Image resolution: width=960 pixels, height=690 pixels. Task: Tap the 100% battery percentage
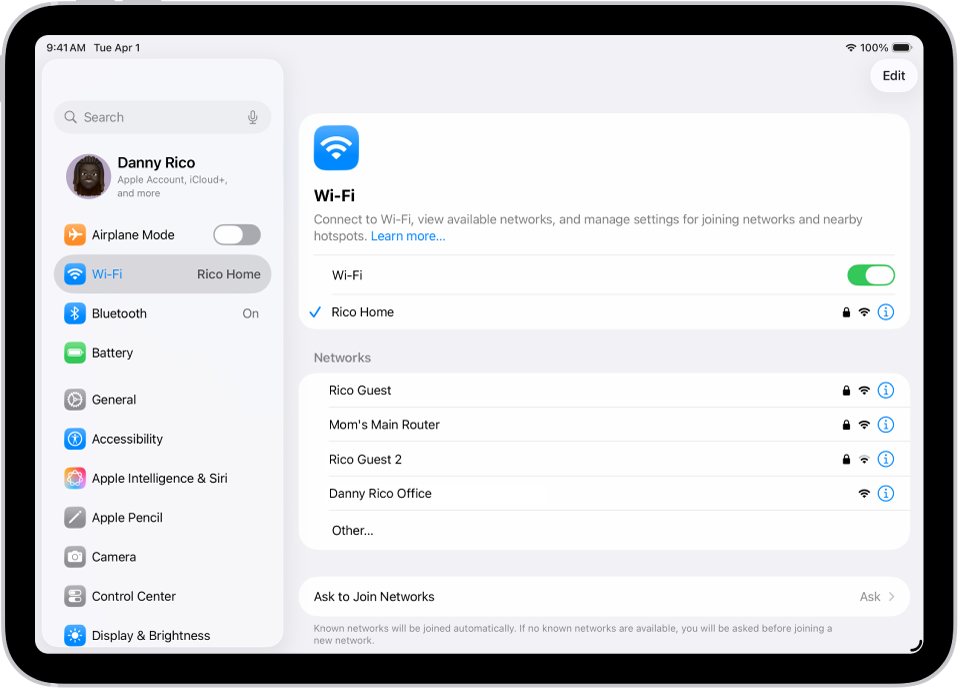874,48
